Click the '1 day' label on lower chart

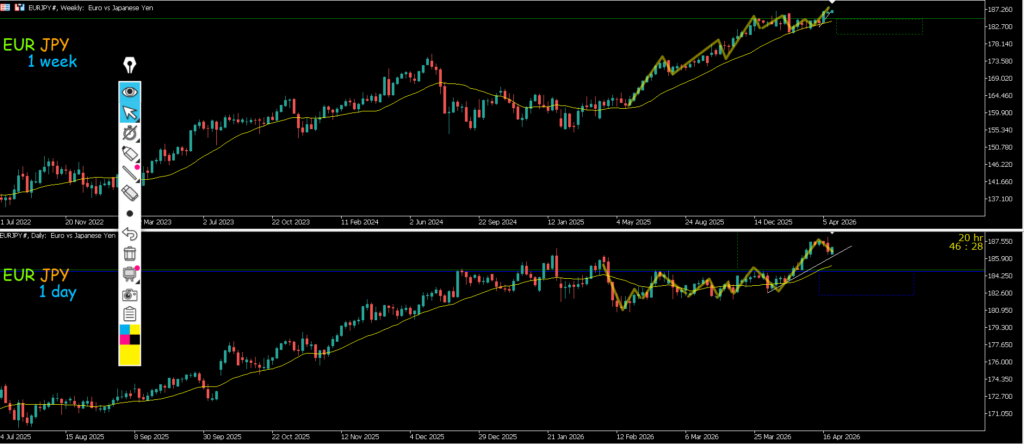(57, 292)
